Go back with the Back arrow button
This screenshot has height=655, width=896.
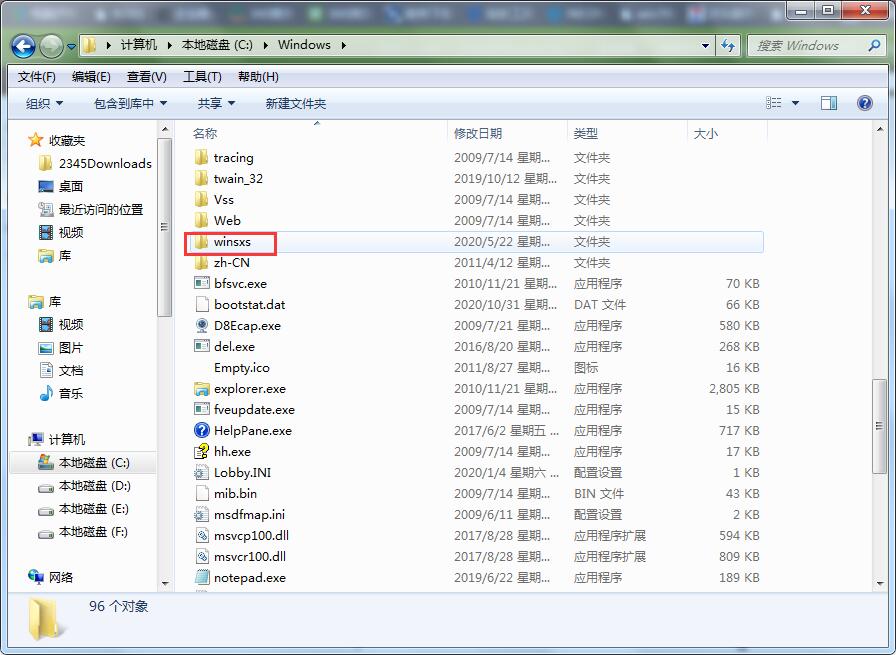point(23,46)
